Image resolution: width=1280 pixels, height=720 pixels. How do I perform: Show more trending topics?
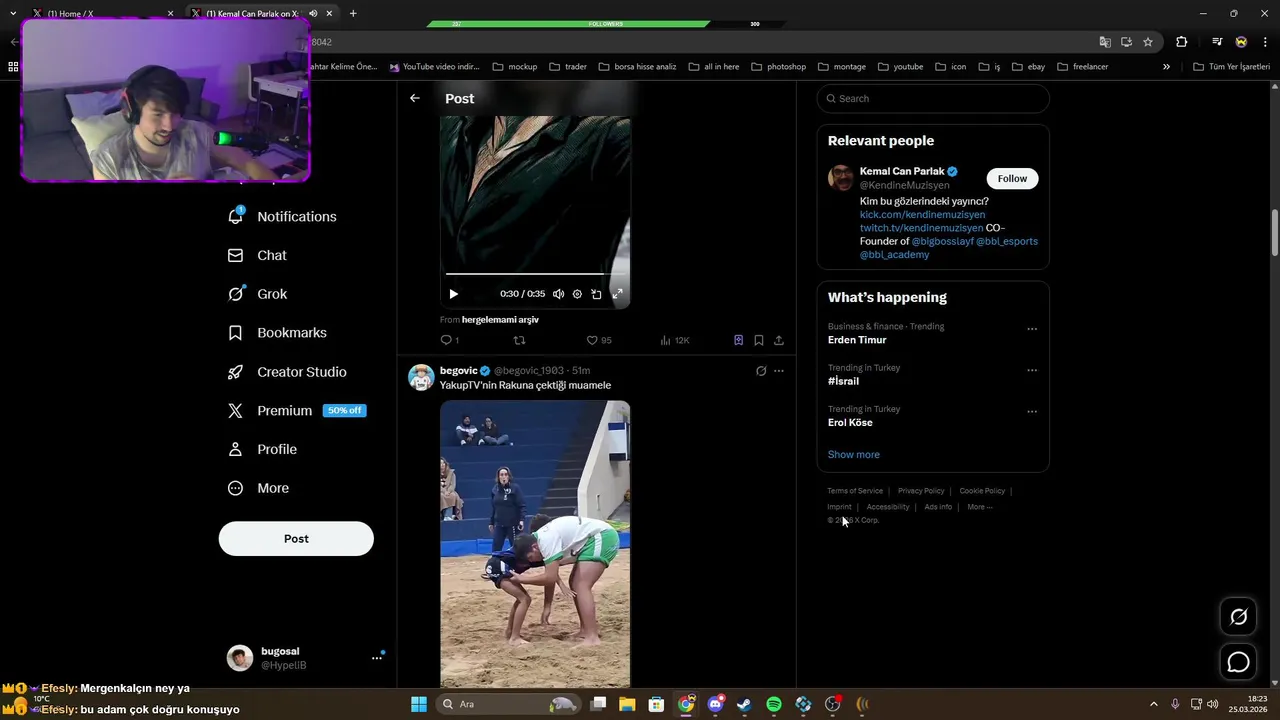coord(853,454)
